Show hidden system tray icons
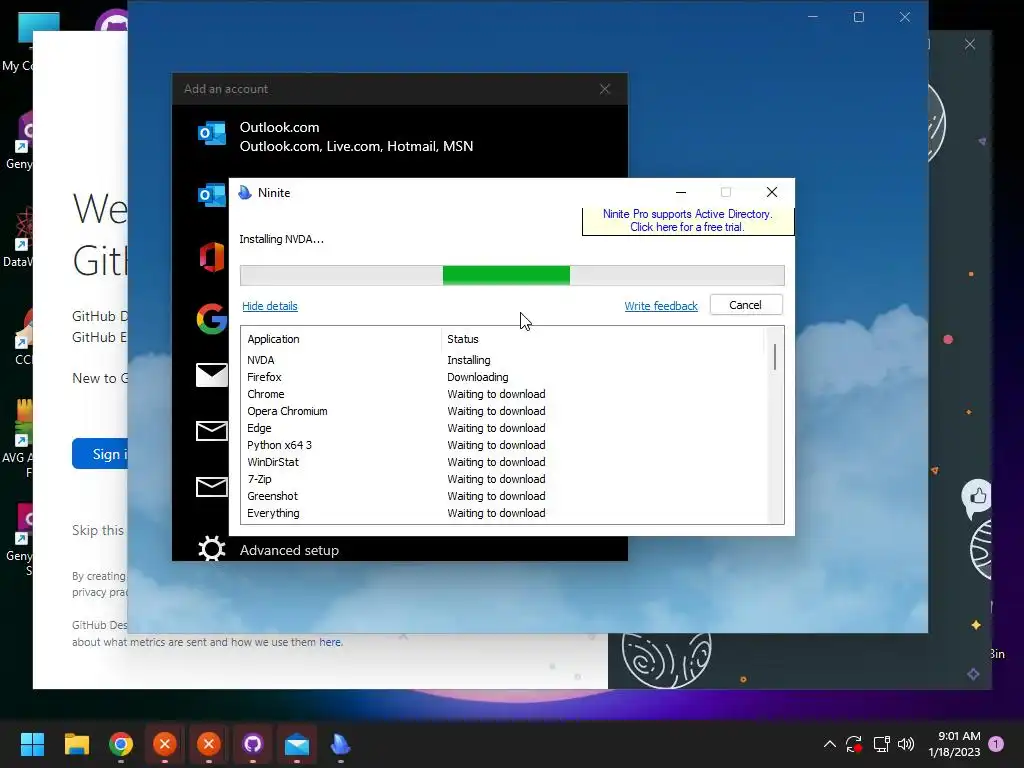Image resolution: width=1024 pixels, height=768 pixels. tap(829, 744)
